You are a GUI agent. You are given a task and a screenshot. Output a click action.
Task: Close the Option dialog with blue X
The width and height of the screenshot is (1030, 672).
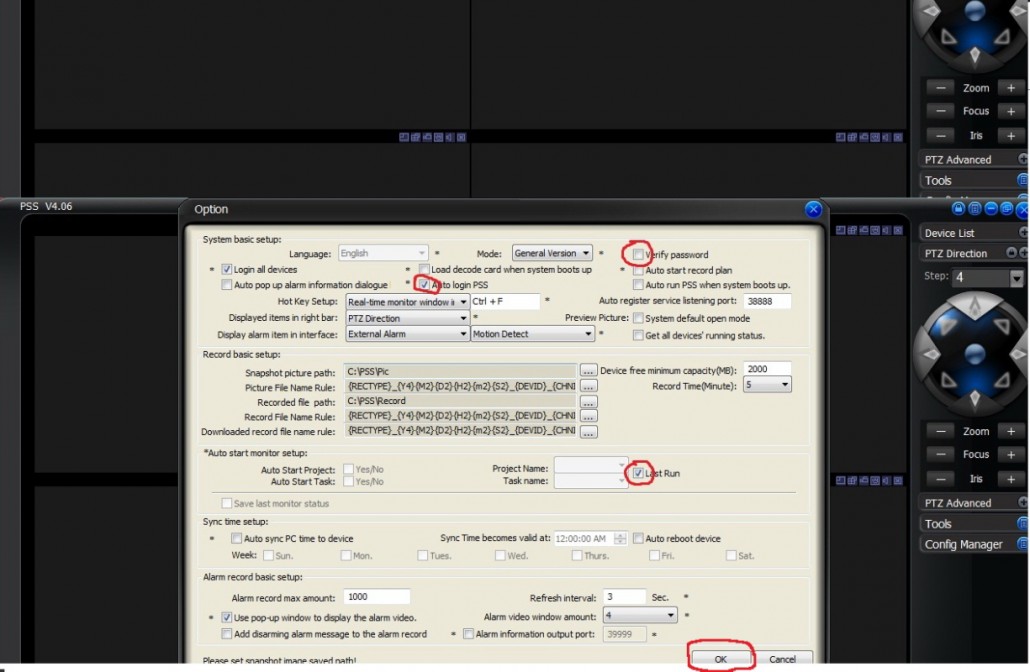pyautogui.click(x=813, y=209)
